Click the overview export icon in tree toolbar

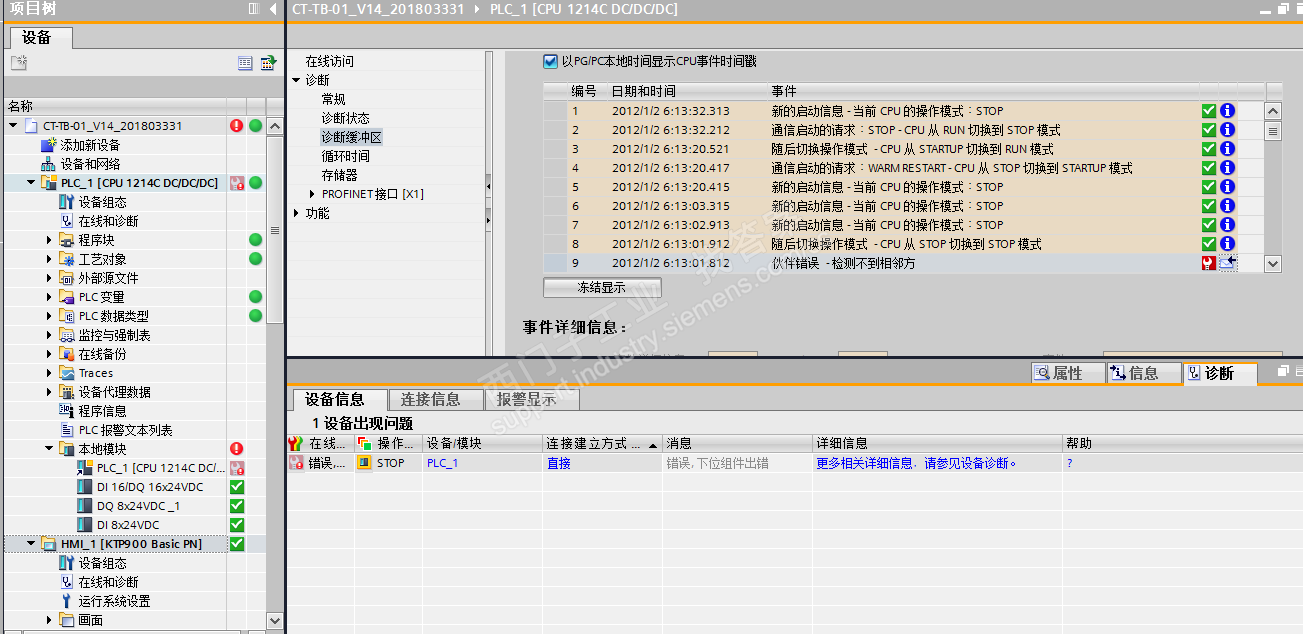click(x=268, y=63)
